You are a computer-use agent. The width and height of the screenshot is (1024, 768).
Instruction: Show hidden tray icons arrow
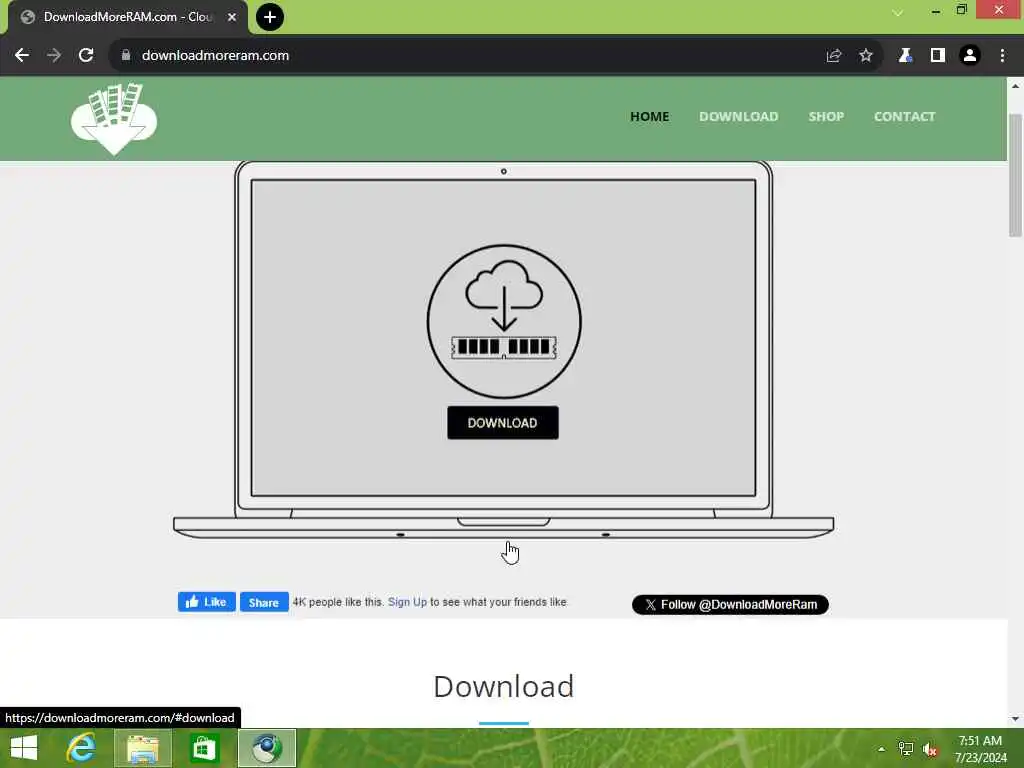click(882, 749)
